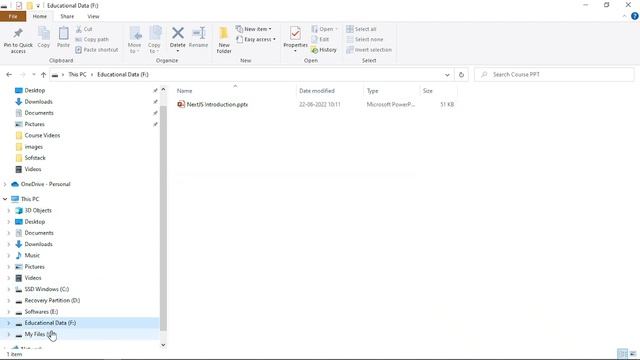The width and height of the screenshot is (640, 360).
Task: Expand OneDrive - Personal node
Action: tap(5, 184)
